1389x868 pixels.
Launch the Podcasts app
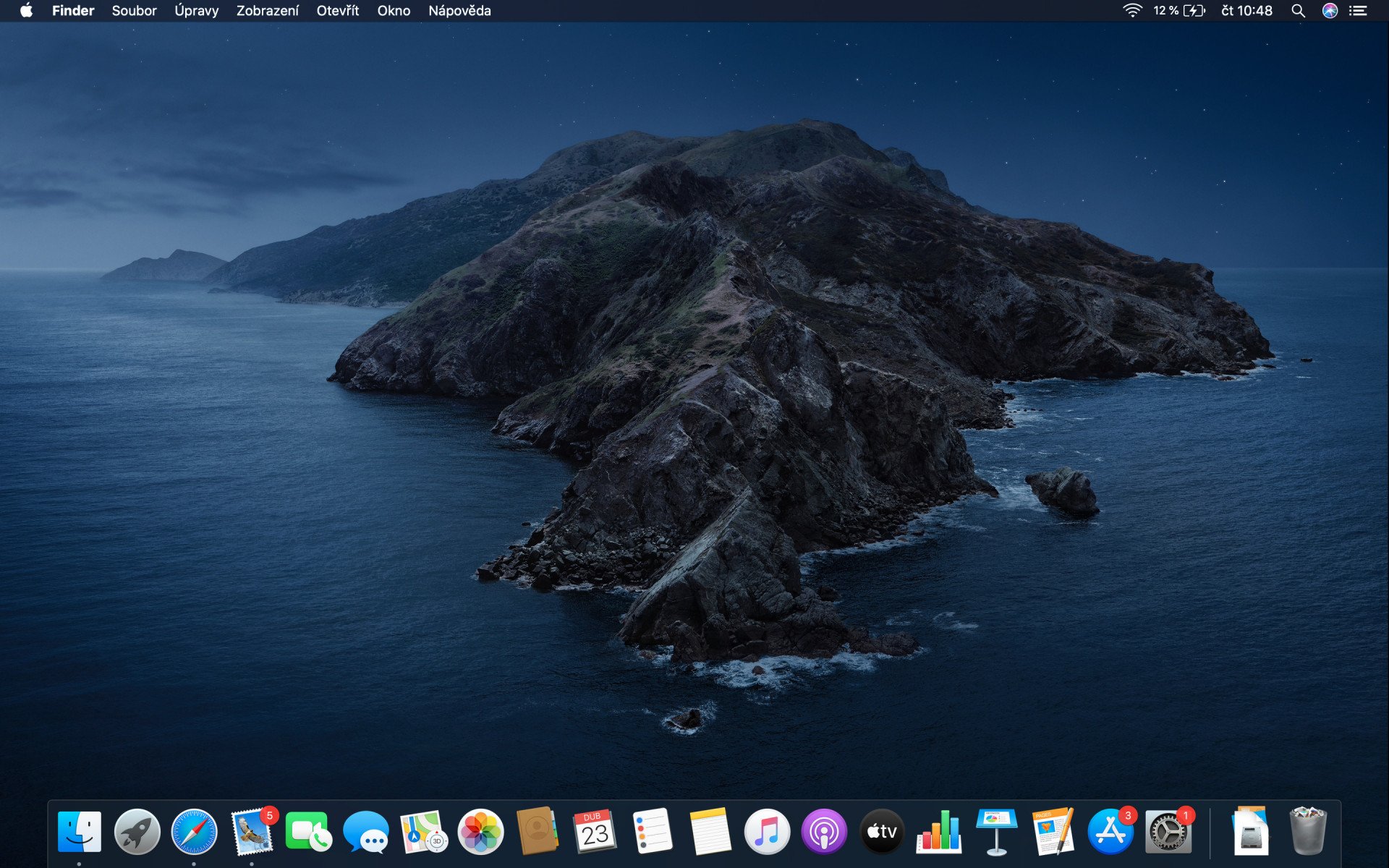(824, 832)
